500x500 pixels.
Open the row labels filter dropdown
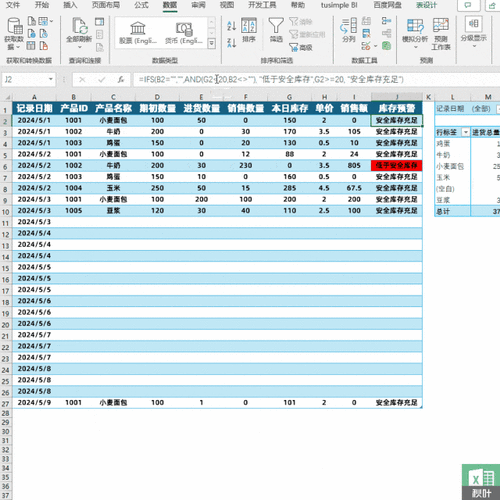(465, 132)
